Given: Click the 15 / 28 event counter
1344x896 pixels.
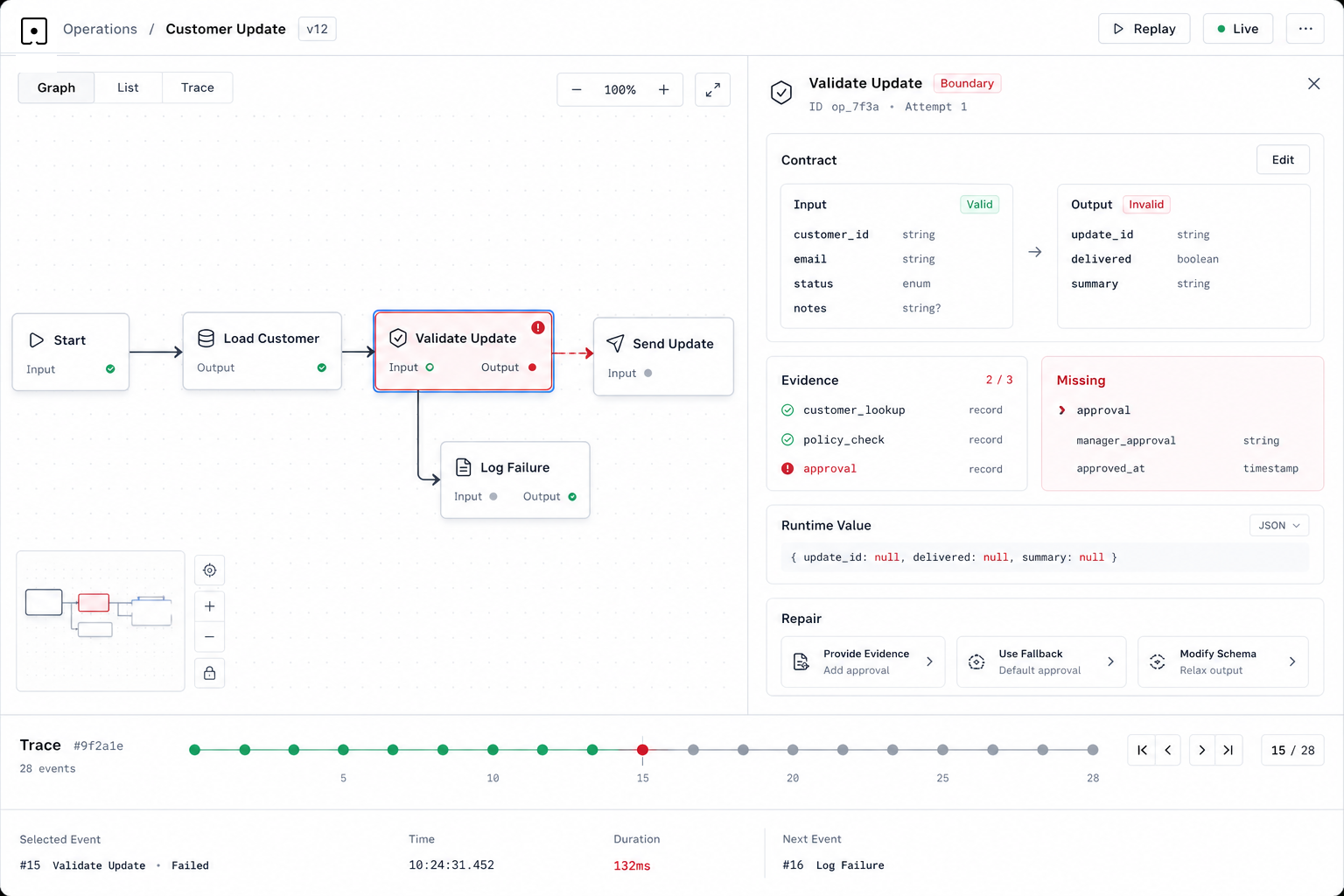Looking at the screenshot, I should pos(1292,750).
